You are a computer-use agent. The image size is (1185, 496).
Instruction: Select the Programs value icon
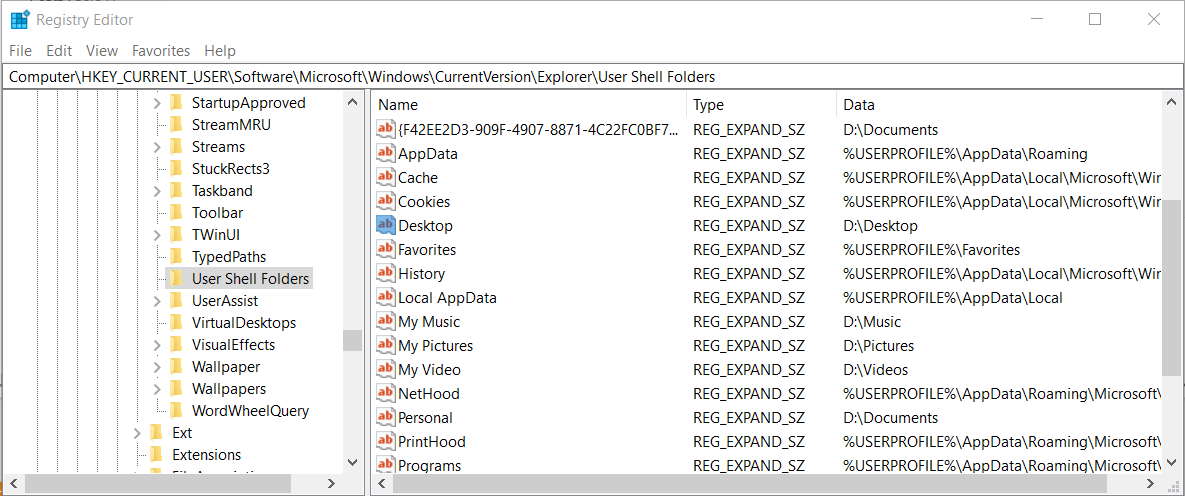(x=385, y=465)
